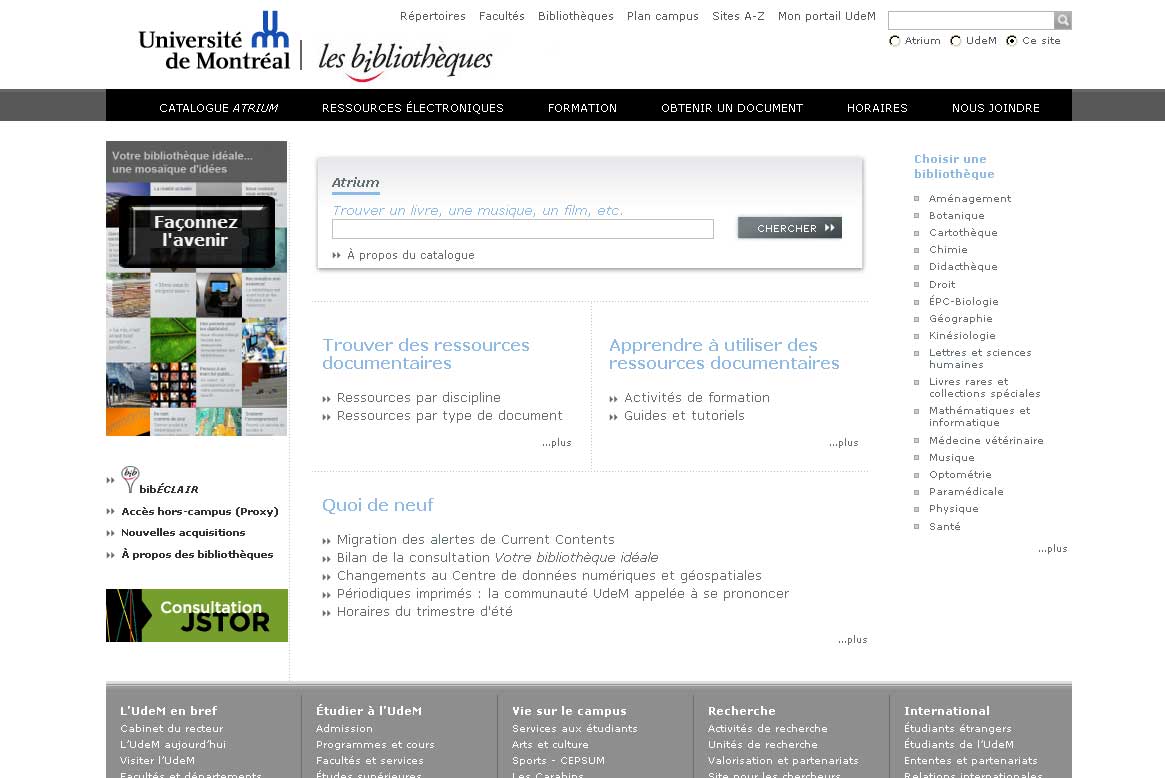Focus the Atrium catalogue search field
The image size is (1165, 778).
[x=522, y=229]
